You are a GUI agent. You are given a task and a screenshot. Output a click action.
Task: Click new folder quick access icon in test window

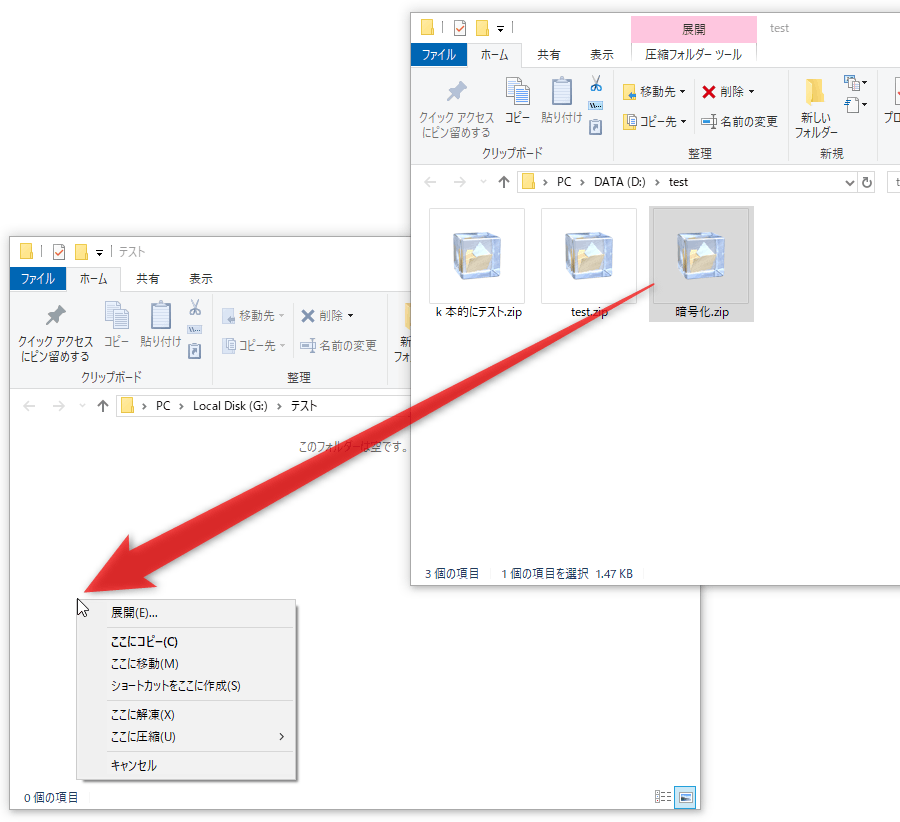coord(482,28)
